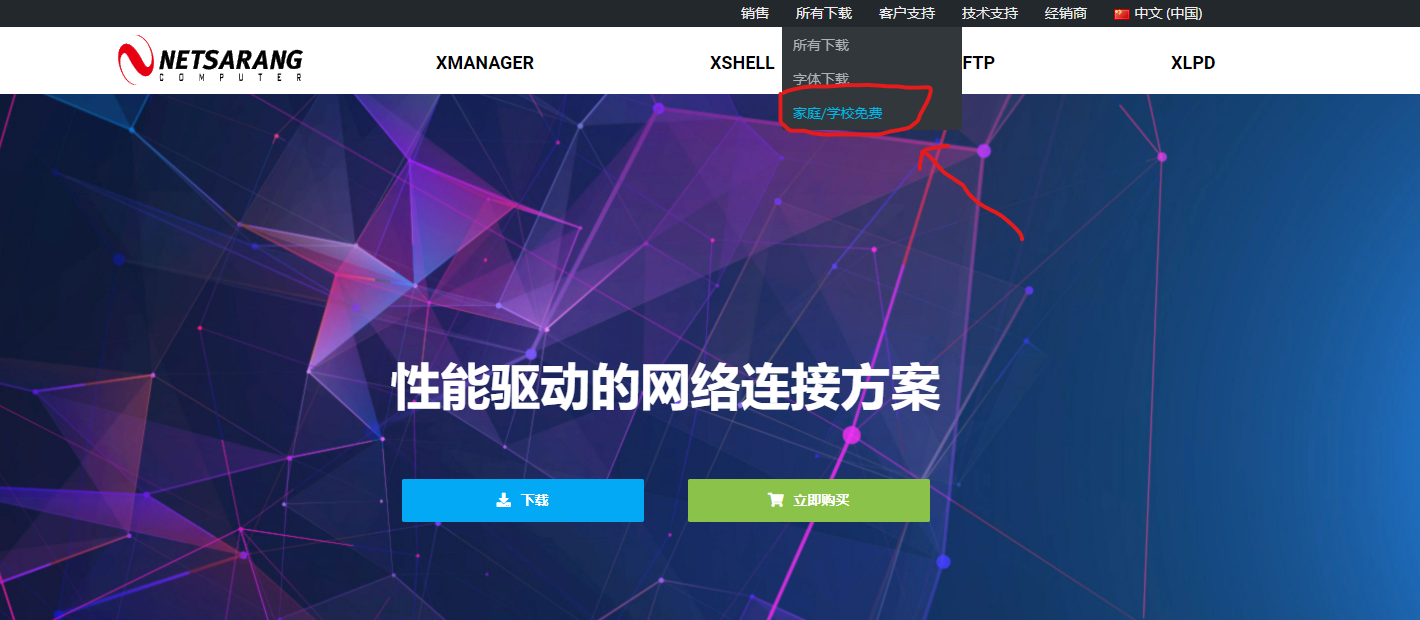Click the shopping cart icon on 立即购买 button
Viewport: 1420px width, 620px height.
(779, 500)
